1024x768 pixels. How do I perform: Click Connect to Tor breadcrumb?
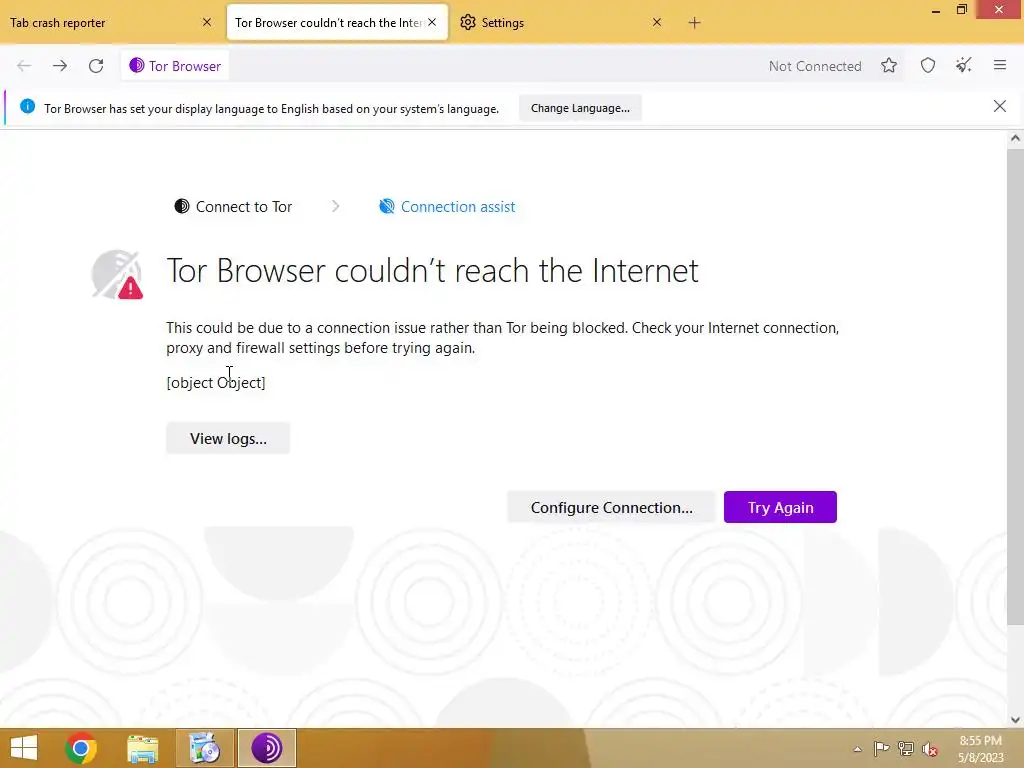pos(233,207)
